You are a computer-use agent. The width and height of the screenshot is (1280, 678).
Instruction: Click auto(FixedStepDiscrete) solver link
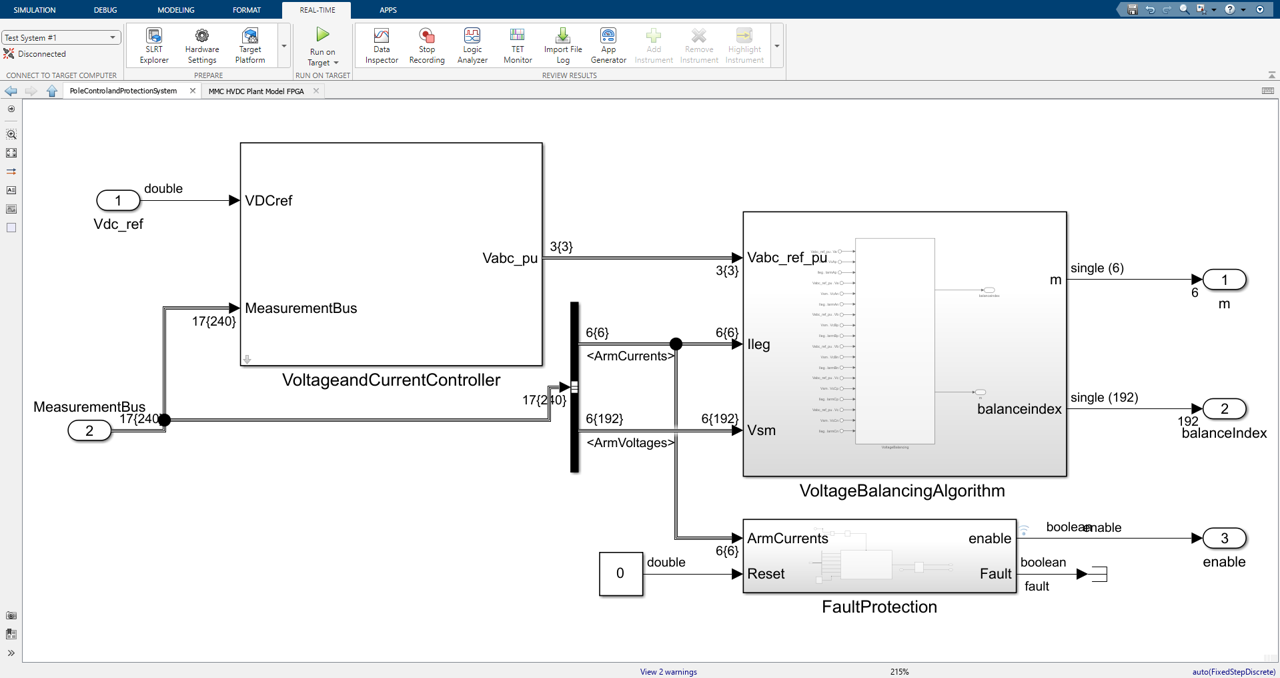(x=1234, y=672)
